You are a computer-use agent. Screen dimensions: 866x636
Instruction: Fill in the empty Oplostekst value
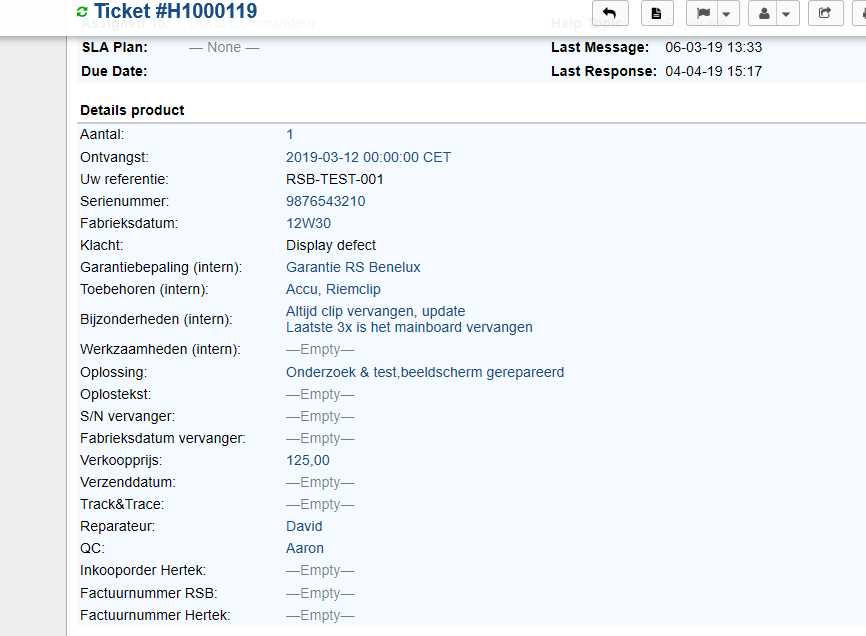click(x=320, y=395)
